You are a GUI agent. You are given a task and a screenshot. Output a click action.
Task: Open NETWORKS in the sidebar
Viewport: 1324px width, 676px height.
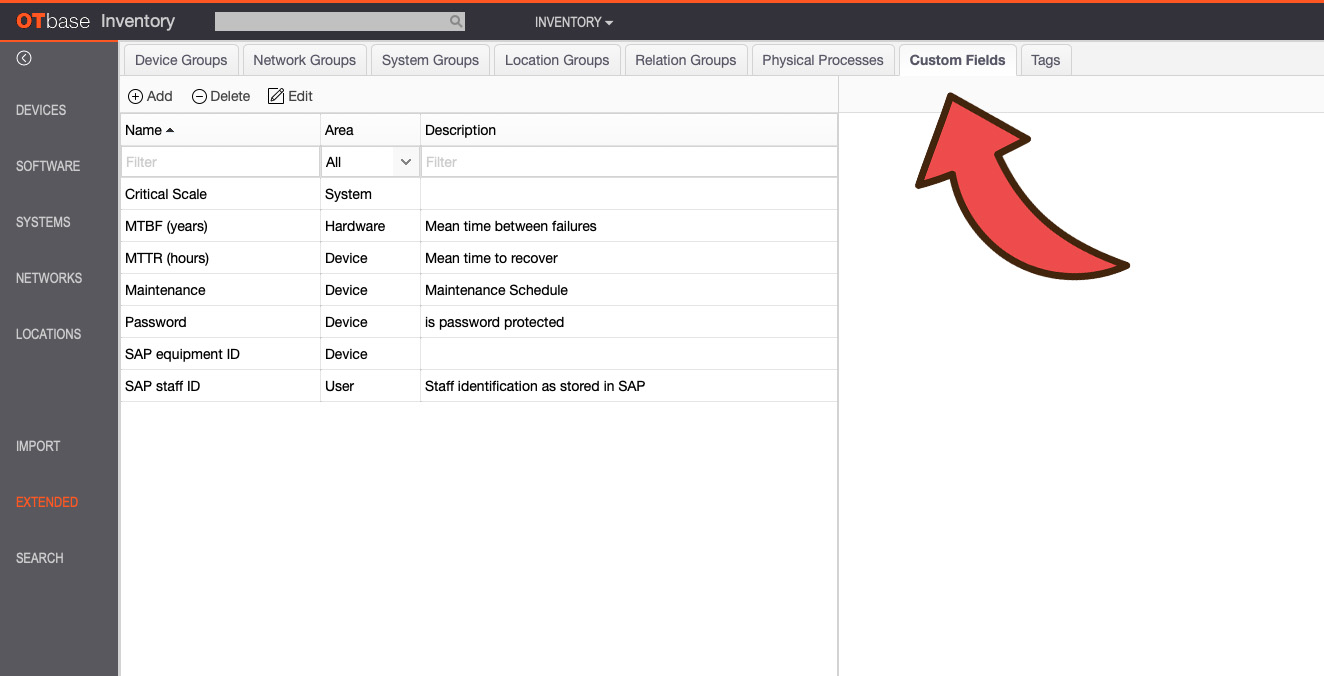coord(49,278)
